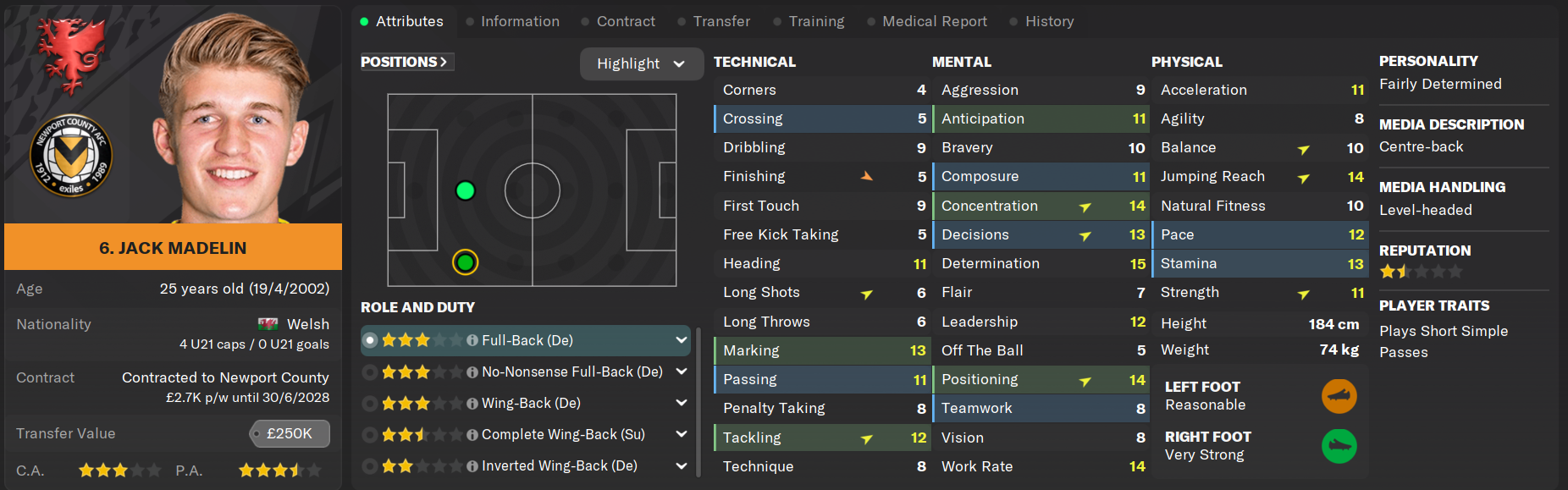This screenshot has width=1568, height=490.
Task: Click the Welsh flag icon beside nationality
Action: point(268,324)
